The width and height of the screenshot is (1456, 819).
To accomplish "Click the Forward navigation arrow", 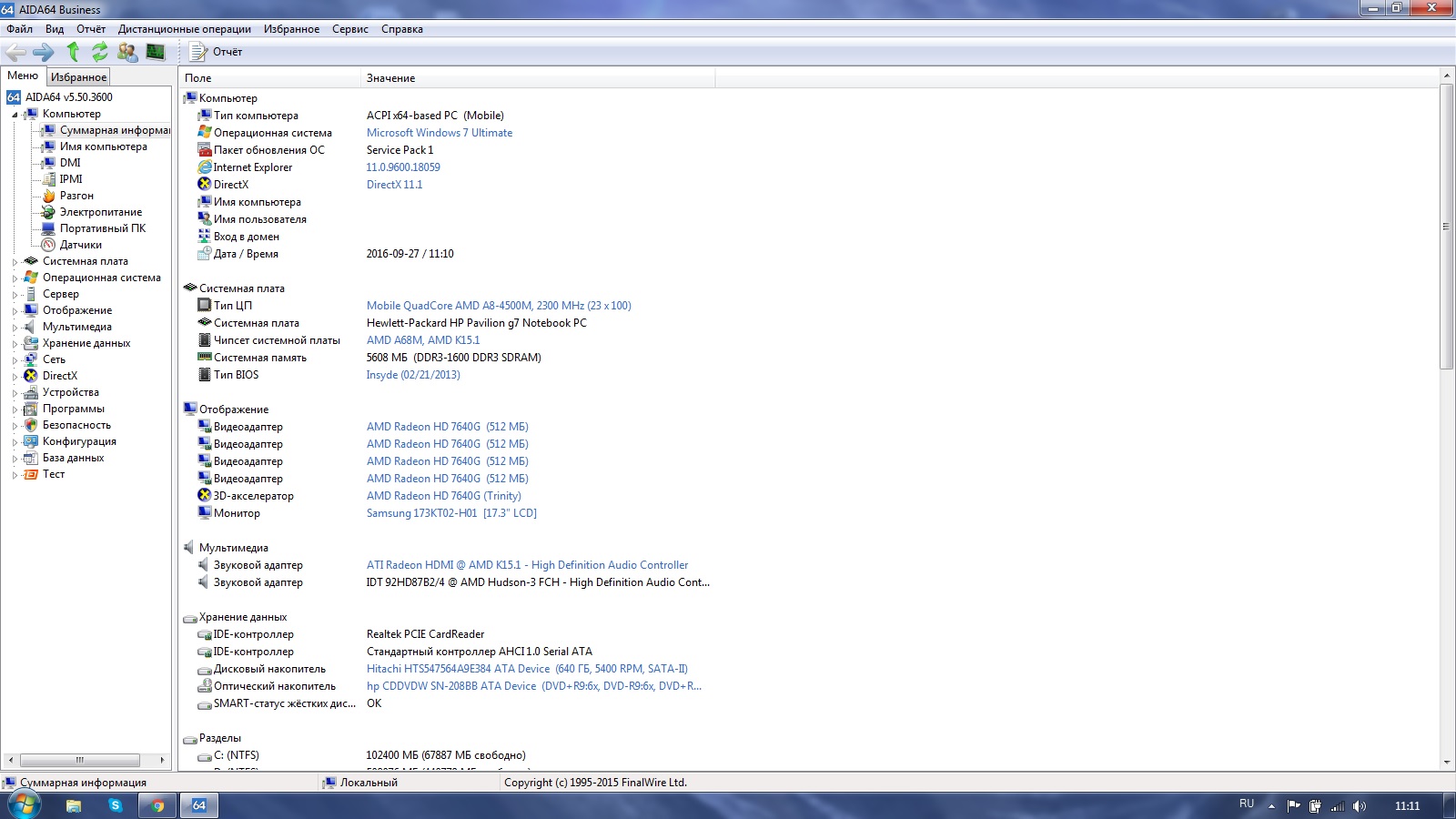I will coord(43,52).
